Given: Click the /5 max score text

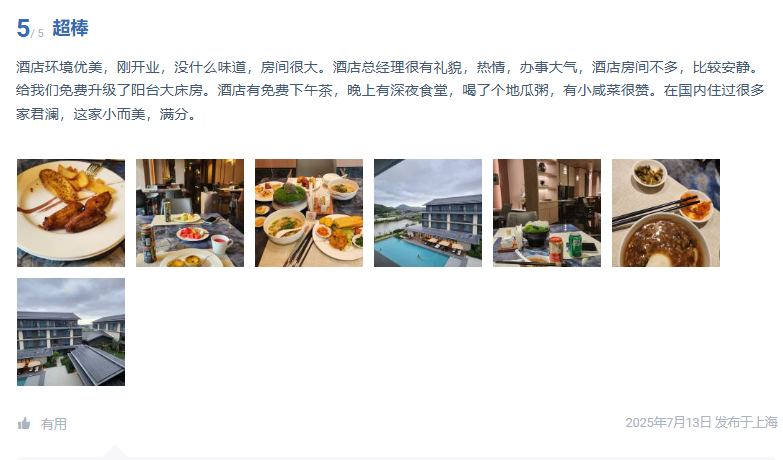Looking at the screenshot, I should 37,33.
